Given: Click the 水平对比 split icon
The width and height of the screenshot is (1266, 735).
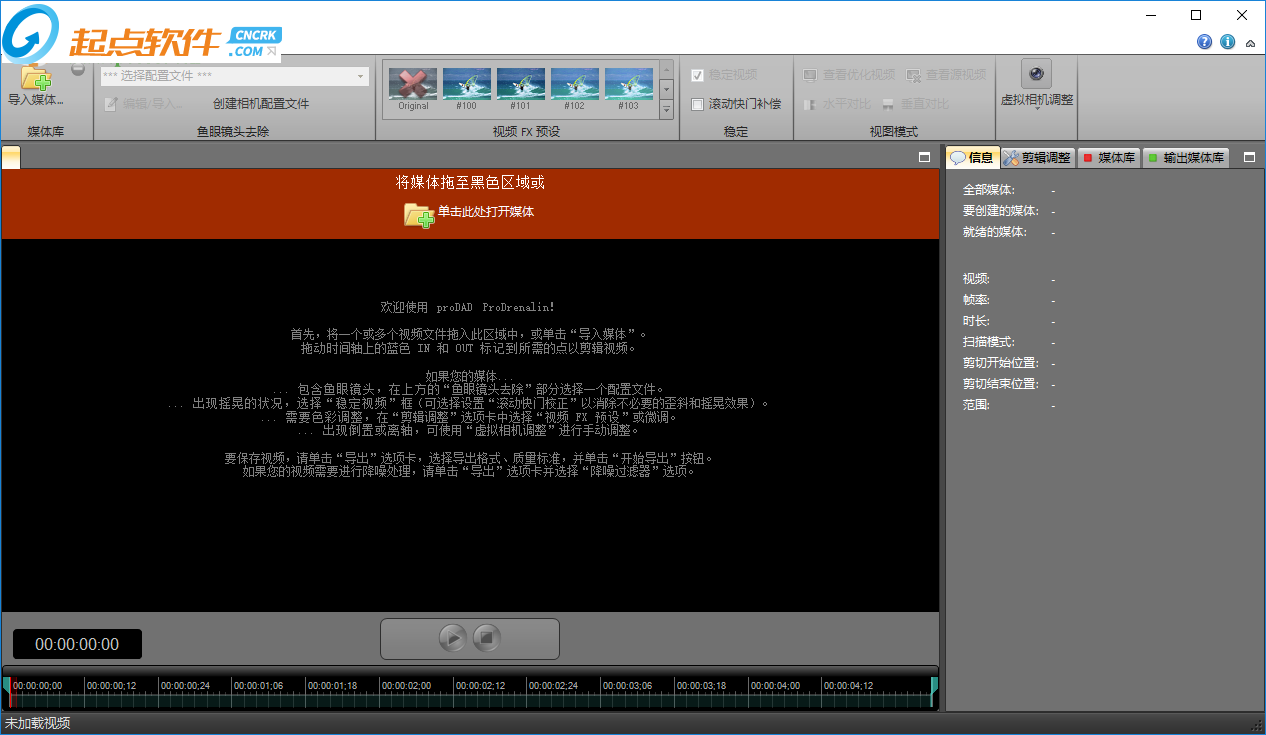Looking at the screenshot, I should click(x=810, y=104).
